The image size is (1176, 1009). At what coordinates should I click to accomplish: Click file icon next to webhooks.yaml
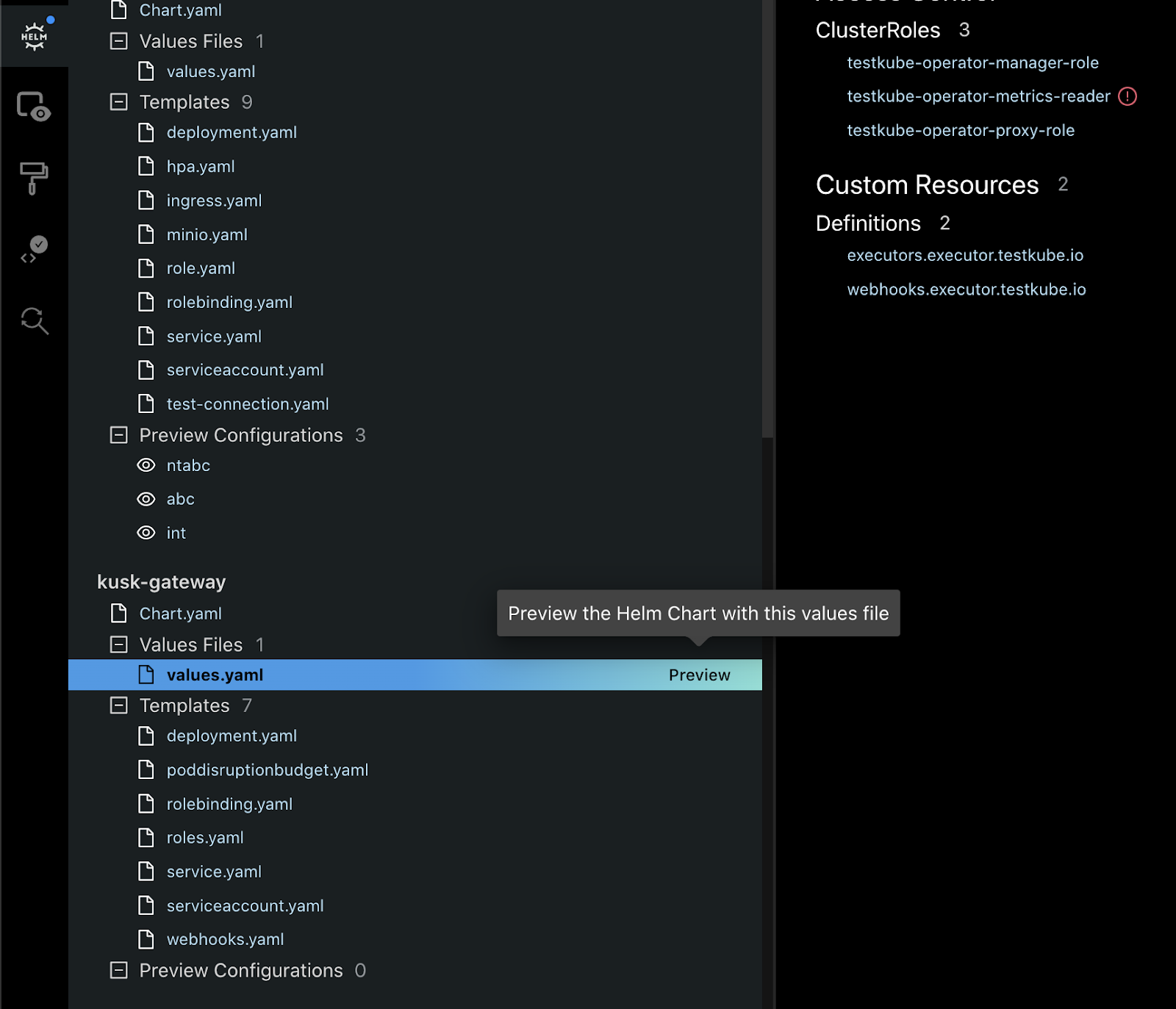pyautogui.click(x=146, y=939)
